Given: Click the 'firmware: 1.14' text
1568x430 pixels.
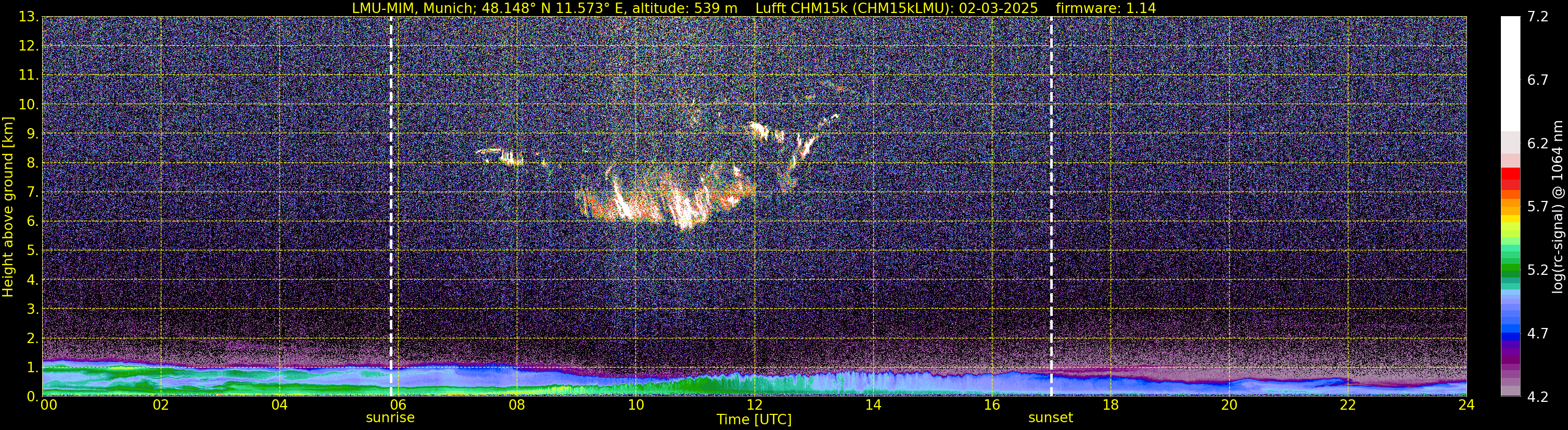Looking at the screenshot, I should pyautogui.click(x=1105, y=8).
